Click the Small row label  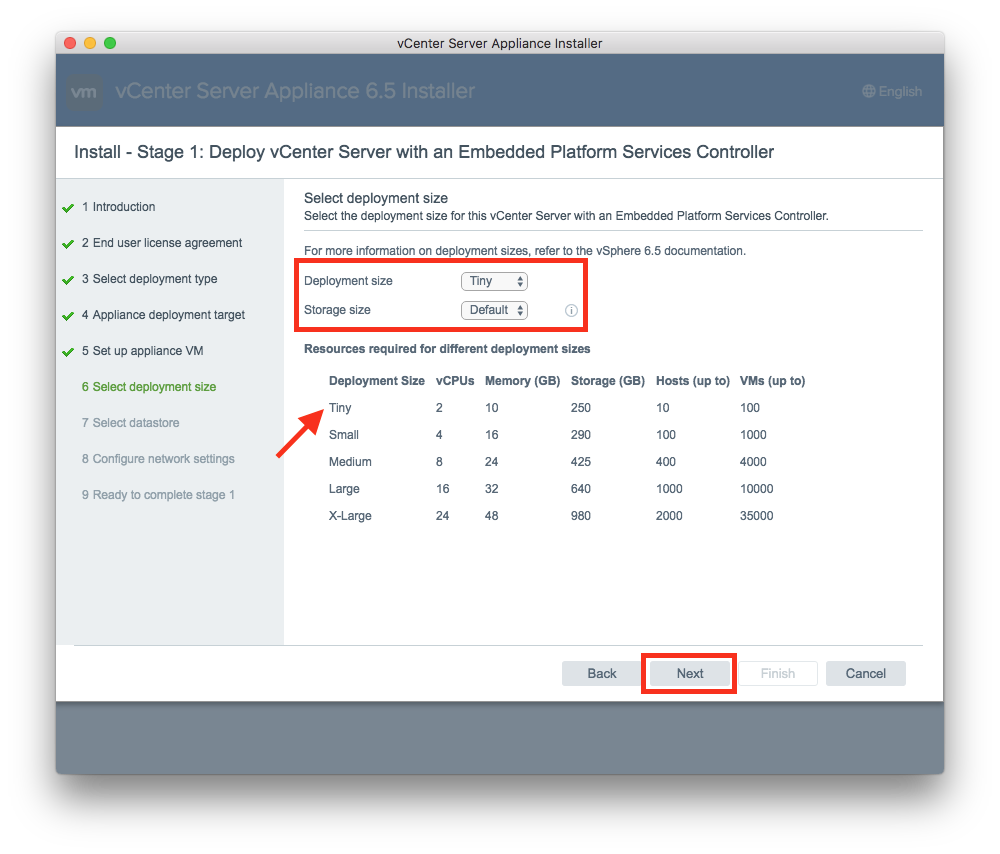344,435
